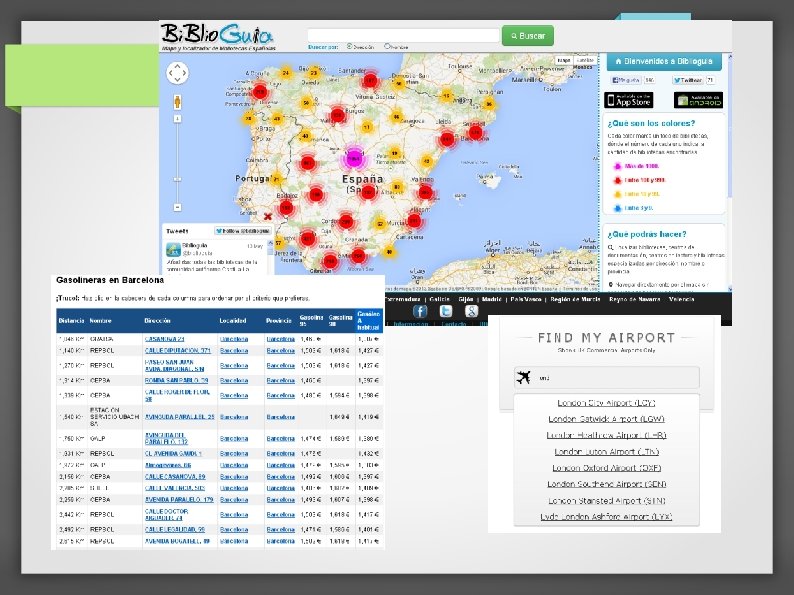The width and height of the screenshot is (794, 595).
Task: Switch map to Mapa view
Action: click(x=564, y=60)
